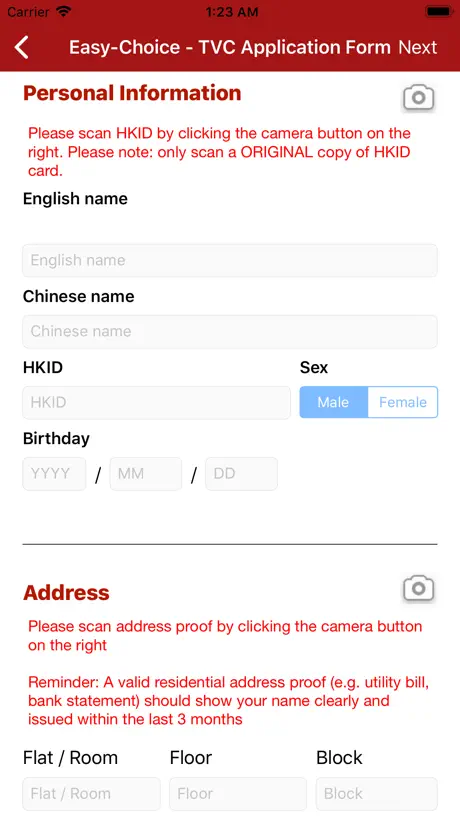Tap the Wi-Fi status icon
Viewport: 460px width, 818px height.
pos(64,12)
